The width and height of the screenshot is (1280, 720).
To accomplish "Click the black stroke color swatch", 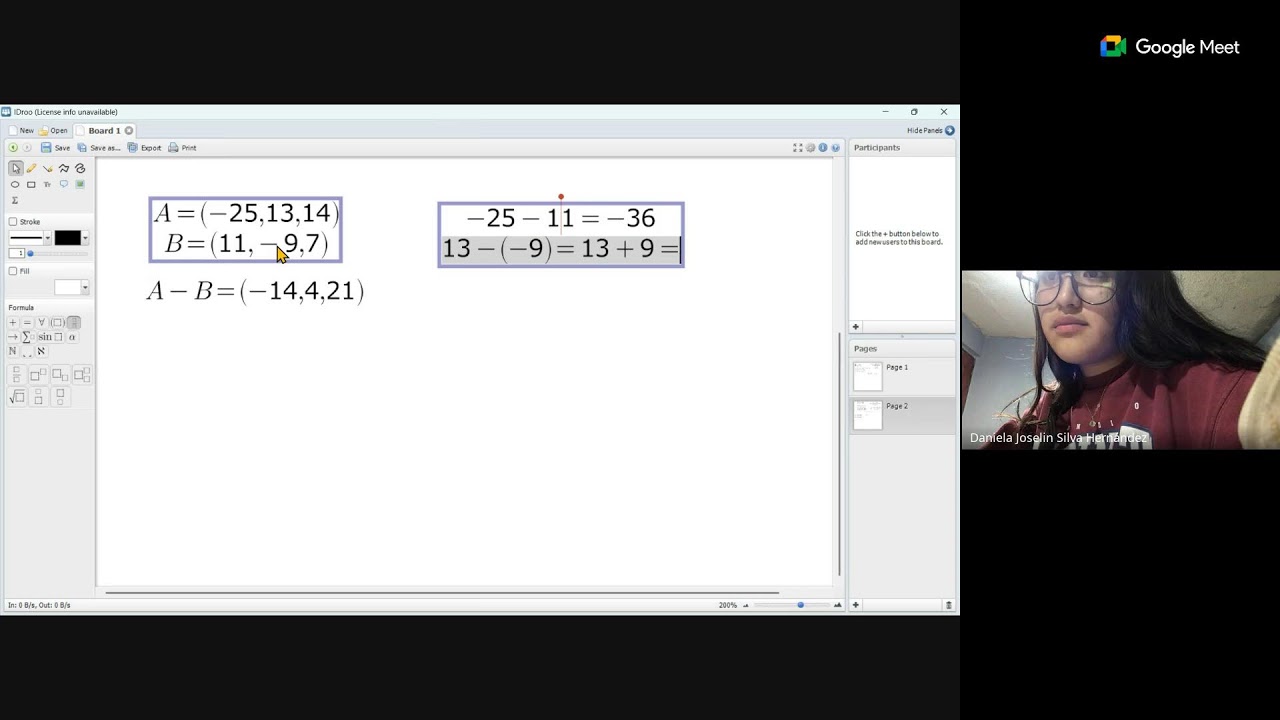I will [x=67, y=238].
